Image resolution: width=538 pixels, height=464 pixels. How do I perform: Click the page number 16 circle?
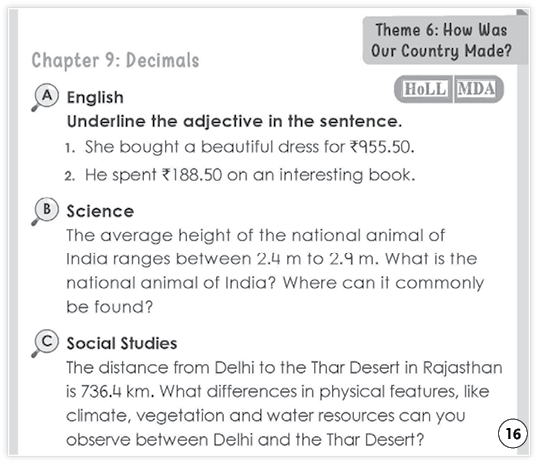(x=513, y=433)
